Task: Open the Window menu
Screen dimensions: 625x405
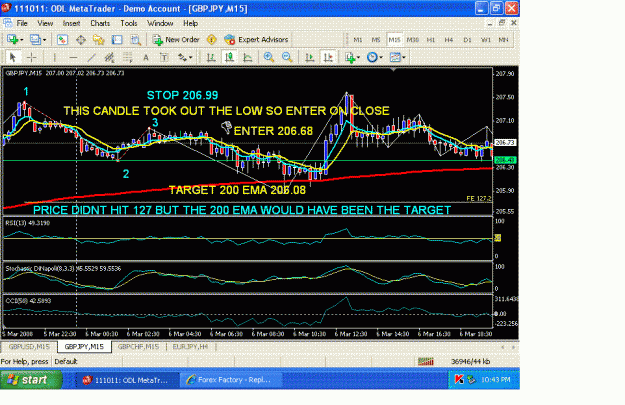Action: pyautogui.click(x=160, y=23)
